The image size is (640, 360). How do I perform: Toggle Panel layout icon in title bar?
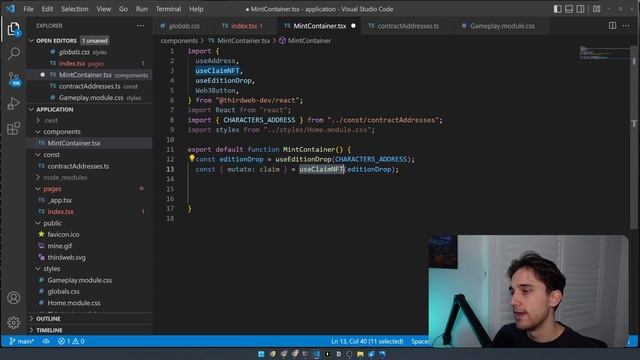click(569, 9)
